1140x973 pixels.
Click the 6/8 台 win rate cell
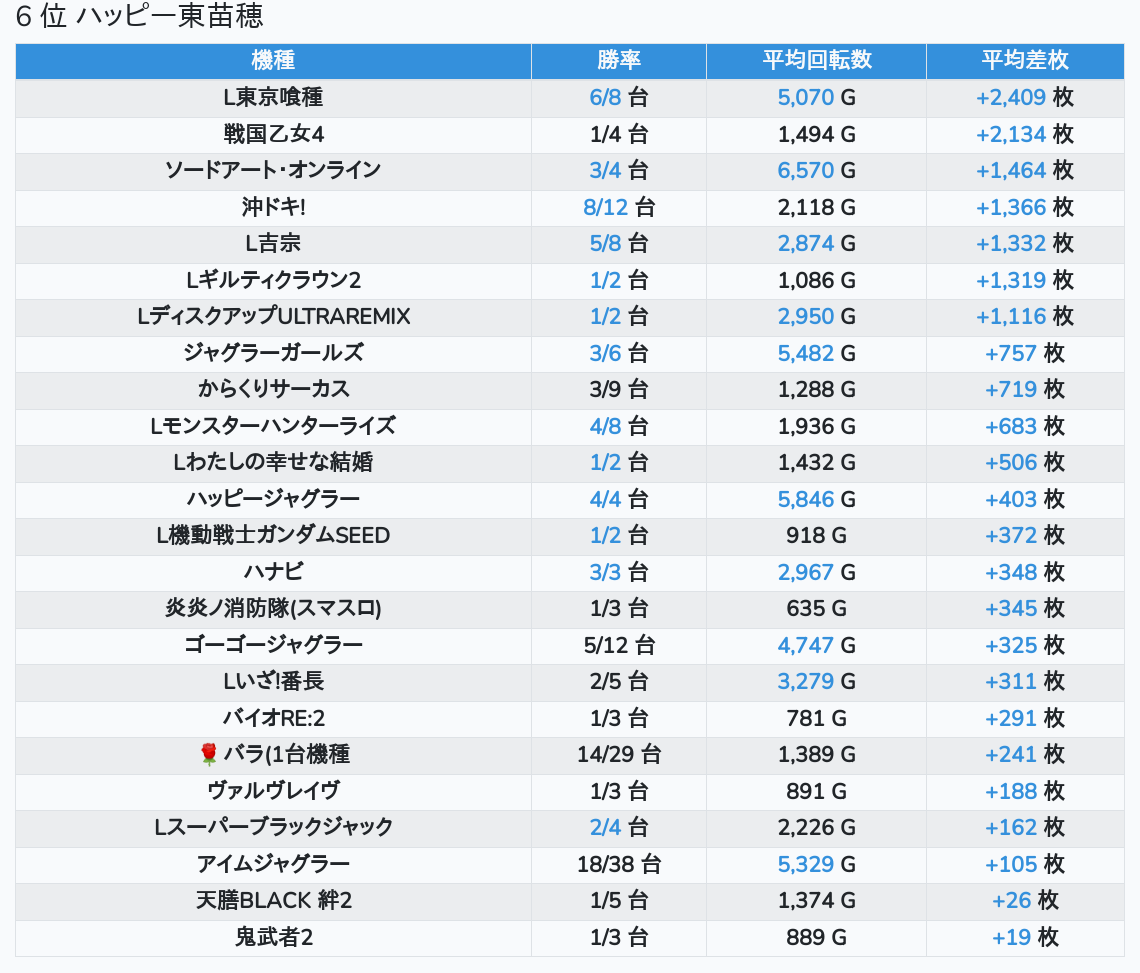[x=619, y=97]
